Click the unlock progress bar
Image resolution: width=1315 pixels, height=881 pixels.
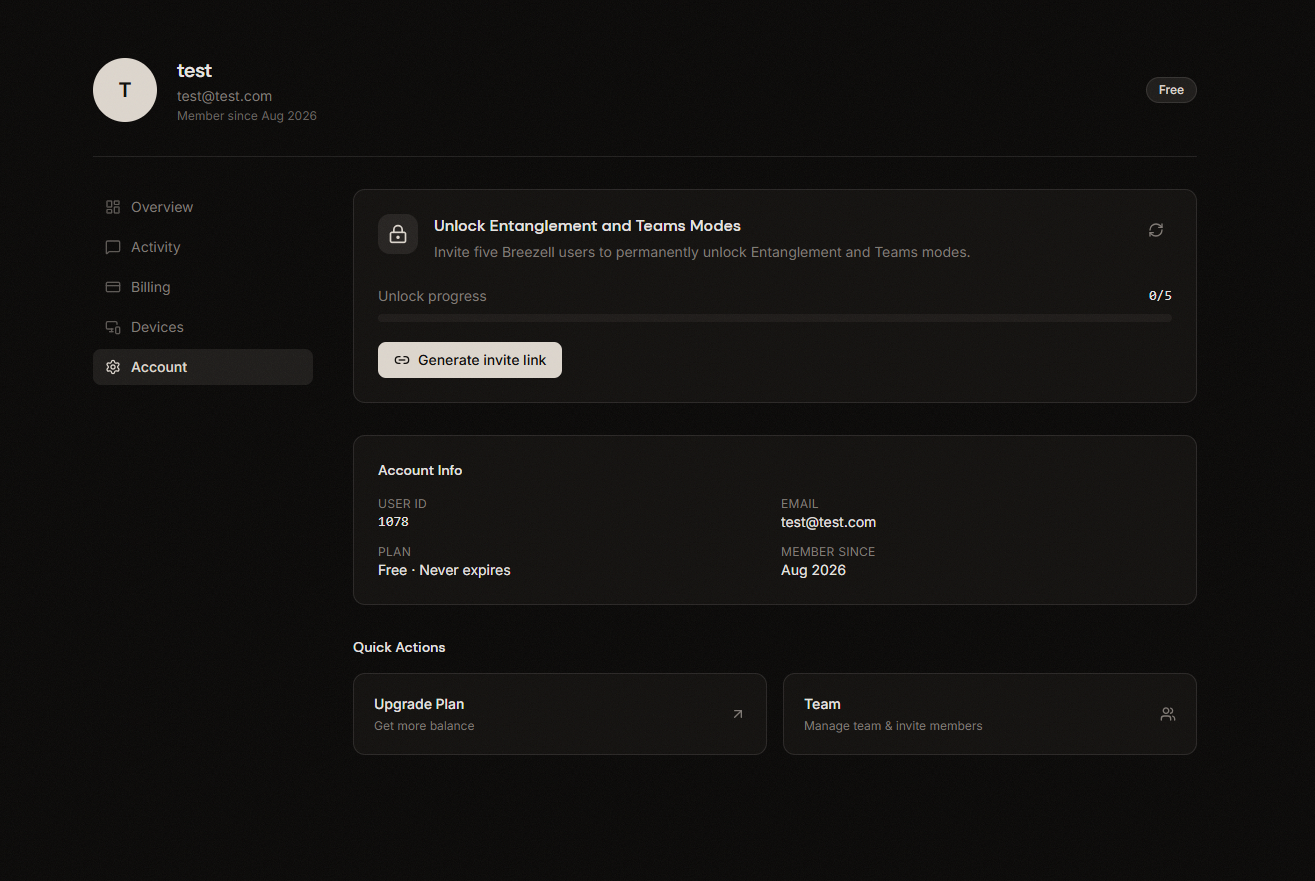tap(775, 318)
